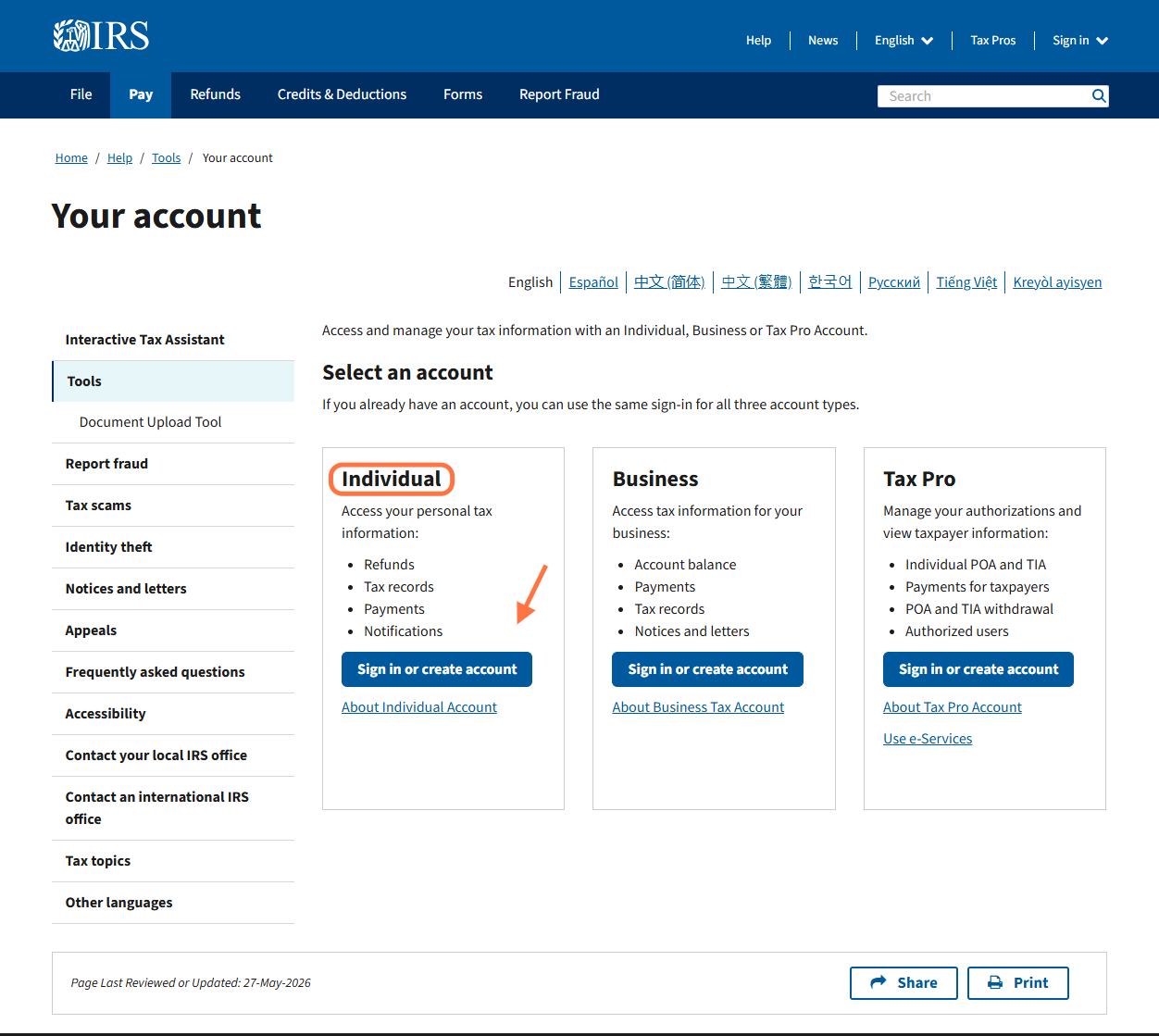
Task: Open Tax Pros link in header
Action: (x=993, y=40)
